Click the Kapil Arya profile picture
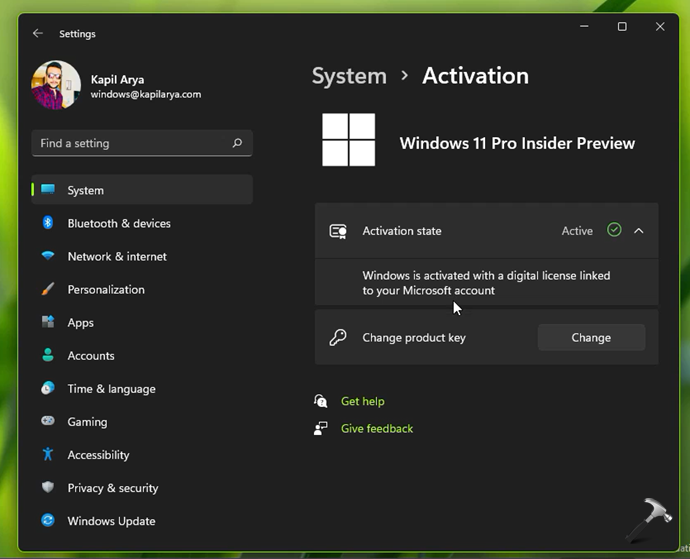 coord(56,86)
